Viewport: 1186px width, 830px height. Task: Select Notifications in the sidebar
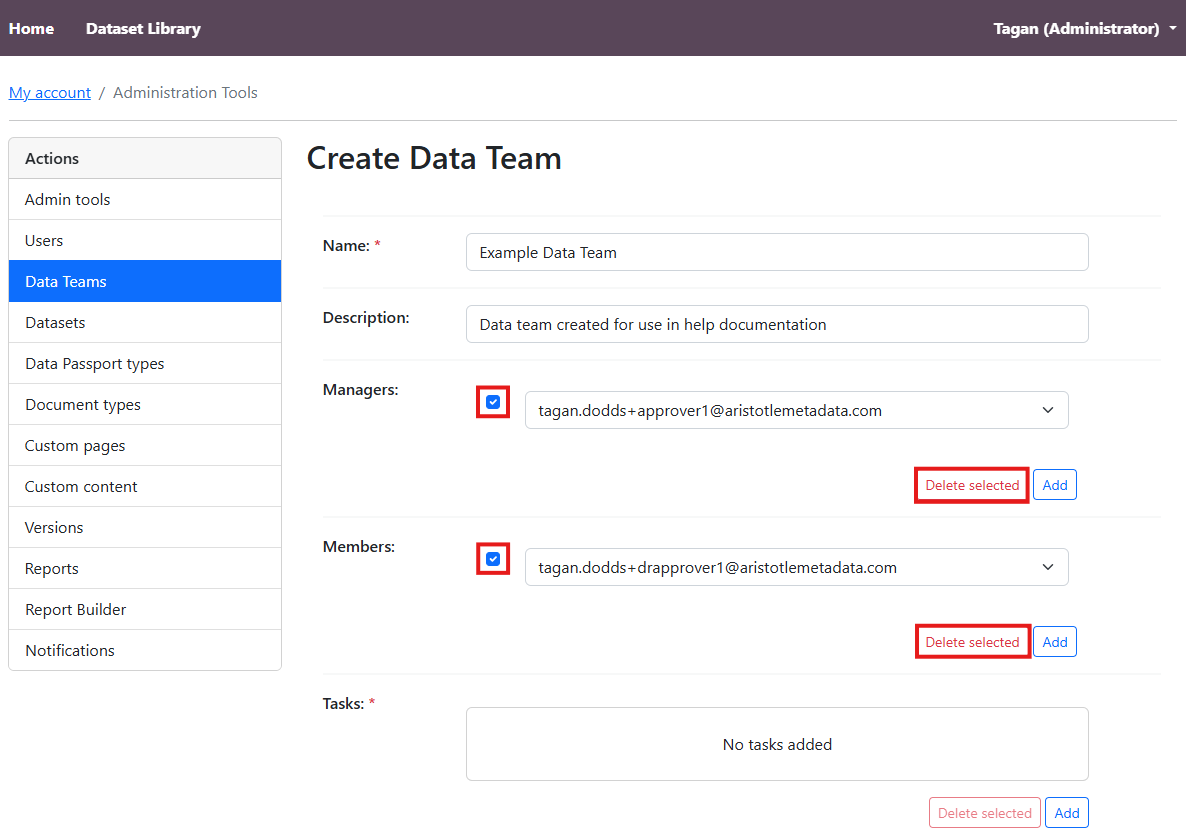[x=70, y=651]
